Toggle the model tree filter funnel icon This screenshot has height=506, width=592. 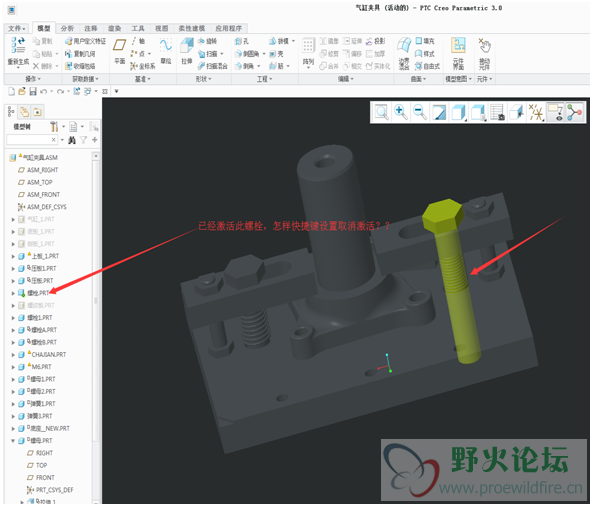[x=83, y=140]
